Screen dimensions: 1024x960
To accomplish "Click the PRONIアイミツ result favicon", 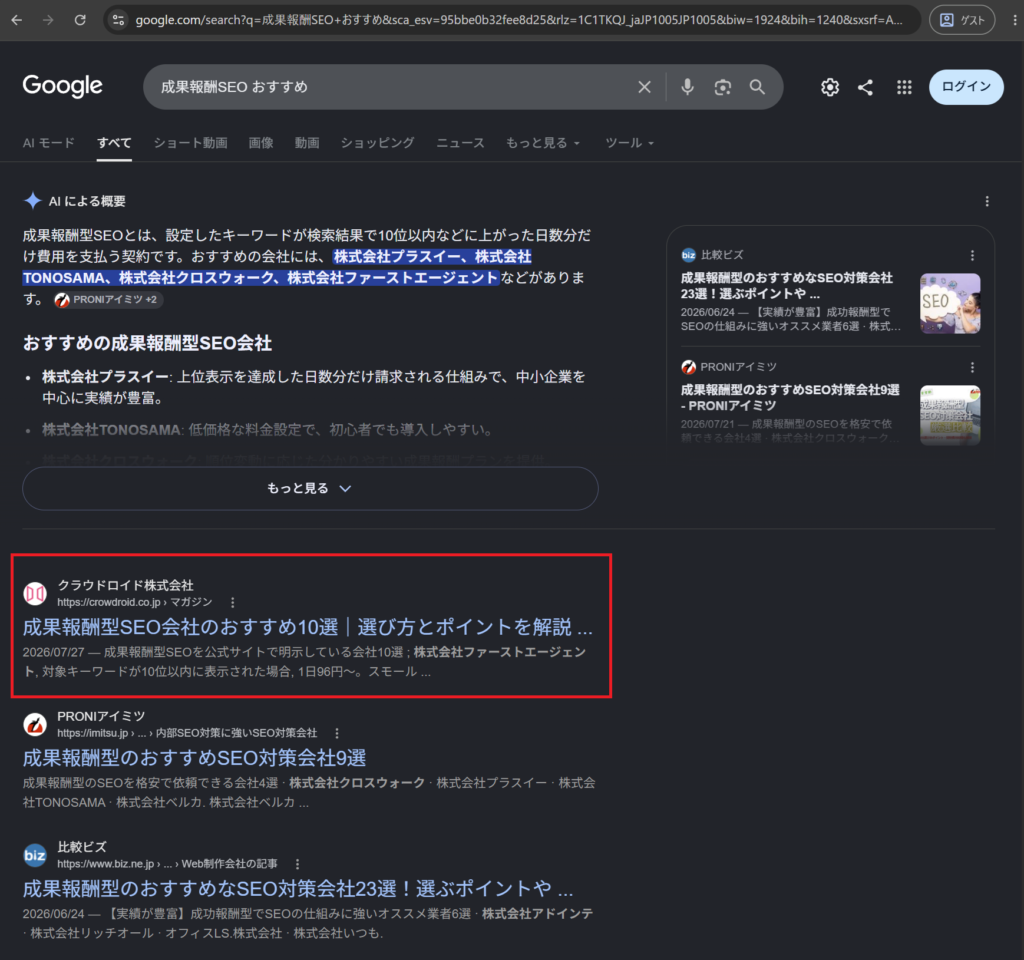I will click(35, 724).
